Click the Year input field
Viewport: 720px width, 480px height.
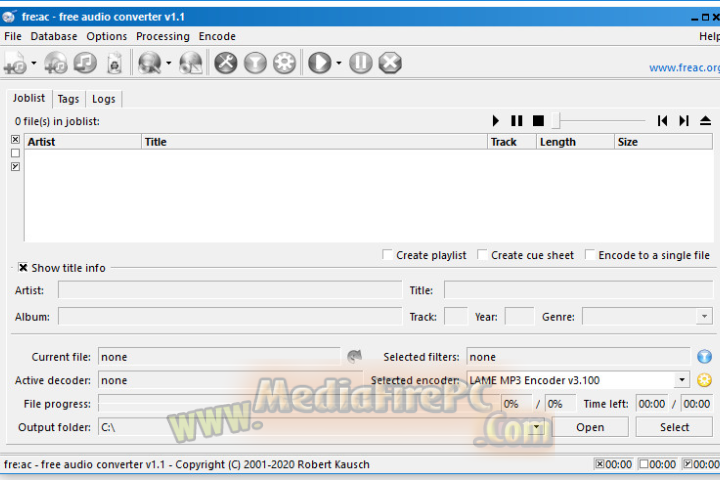pyautogui.click(x=519, y=316)
